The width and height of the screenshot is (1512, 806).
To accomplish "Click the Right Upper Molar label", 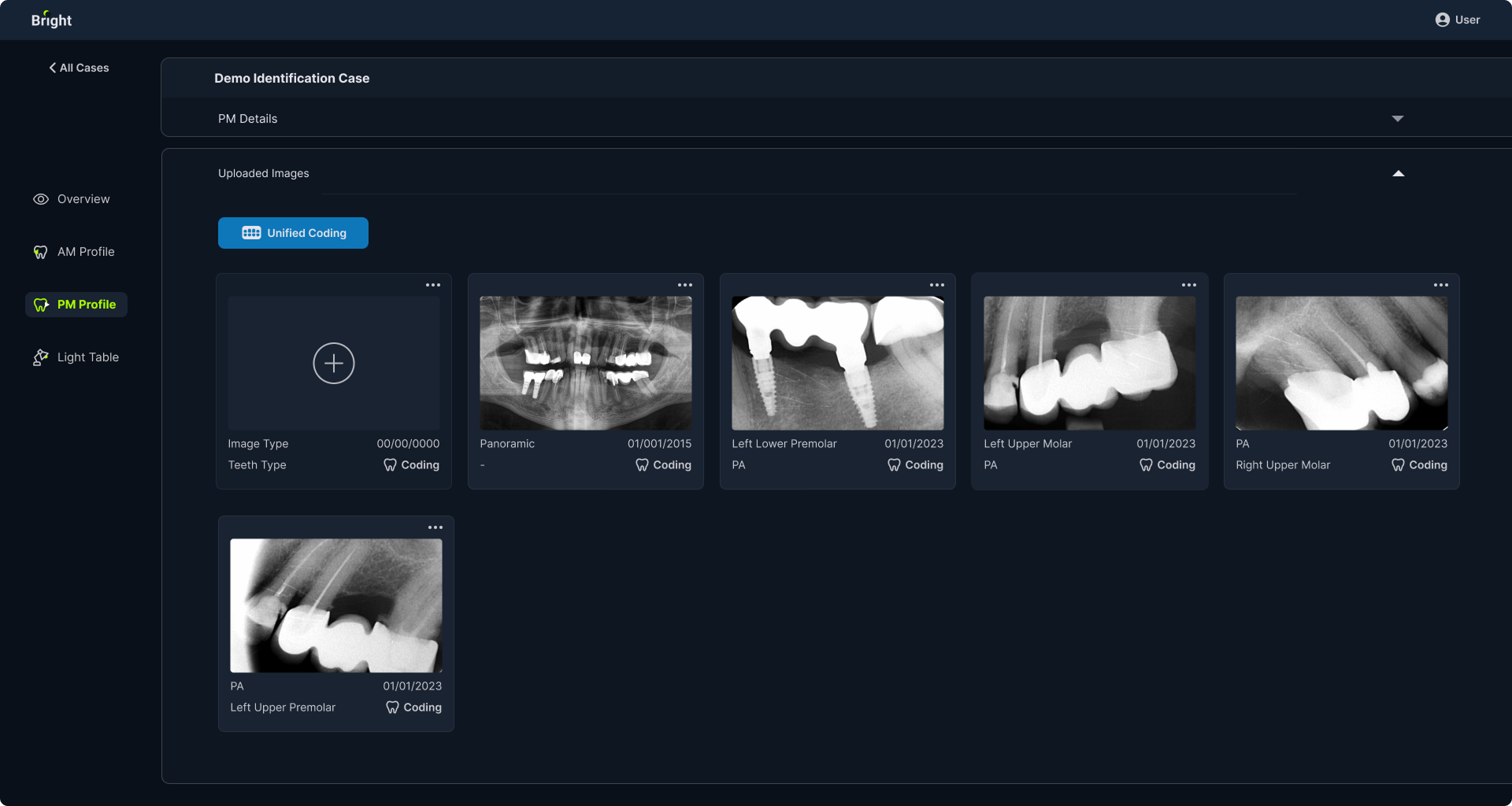I will point(1283,465).
